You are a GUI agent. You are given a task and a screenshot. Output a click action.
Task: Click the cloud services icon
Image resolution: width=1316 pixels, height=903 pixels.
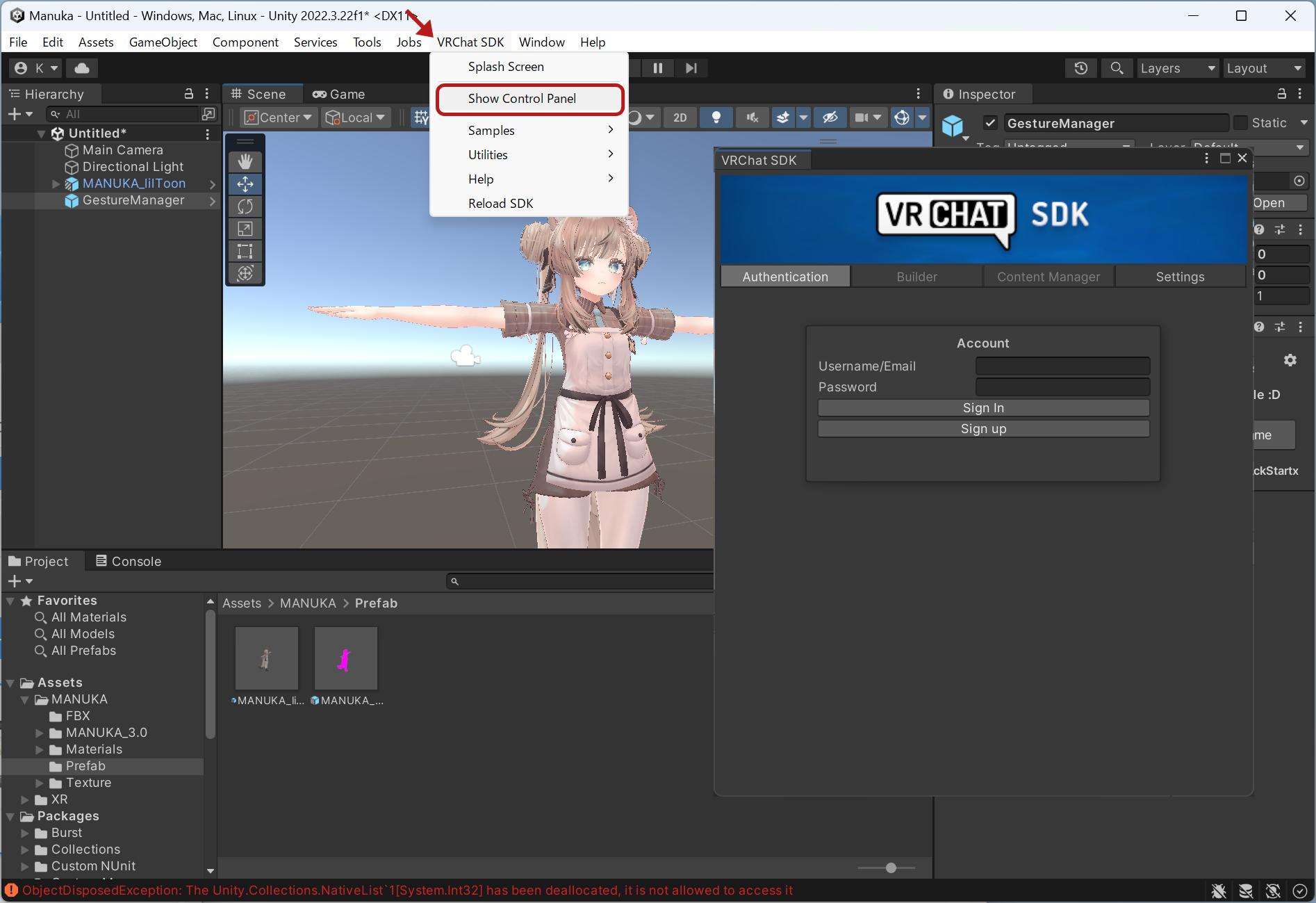coord(82,68)
